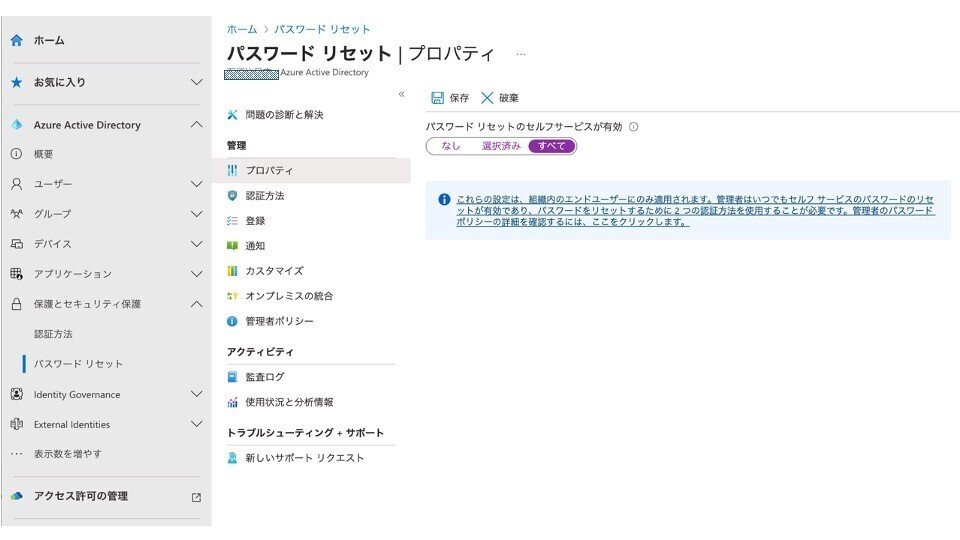This screenshot has width=960, height=540.
Task: Click the Home house icon in sidebar
Action: [17, 40]
